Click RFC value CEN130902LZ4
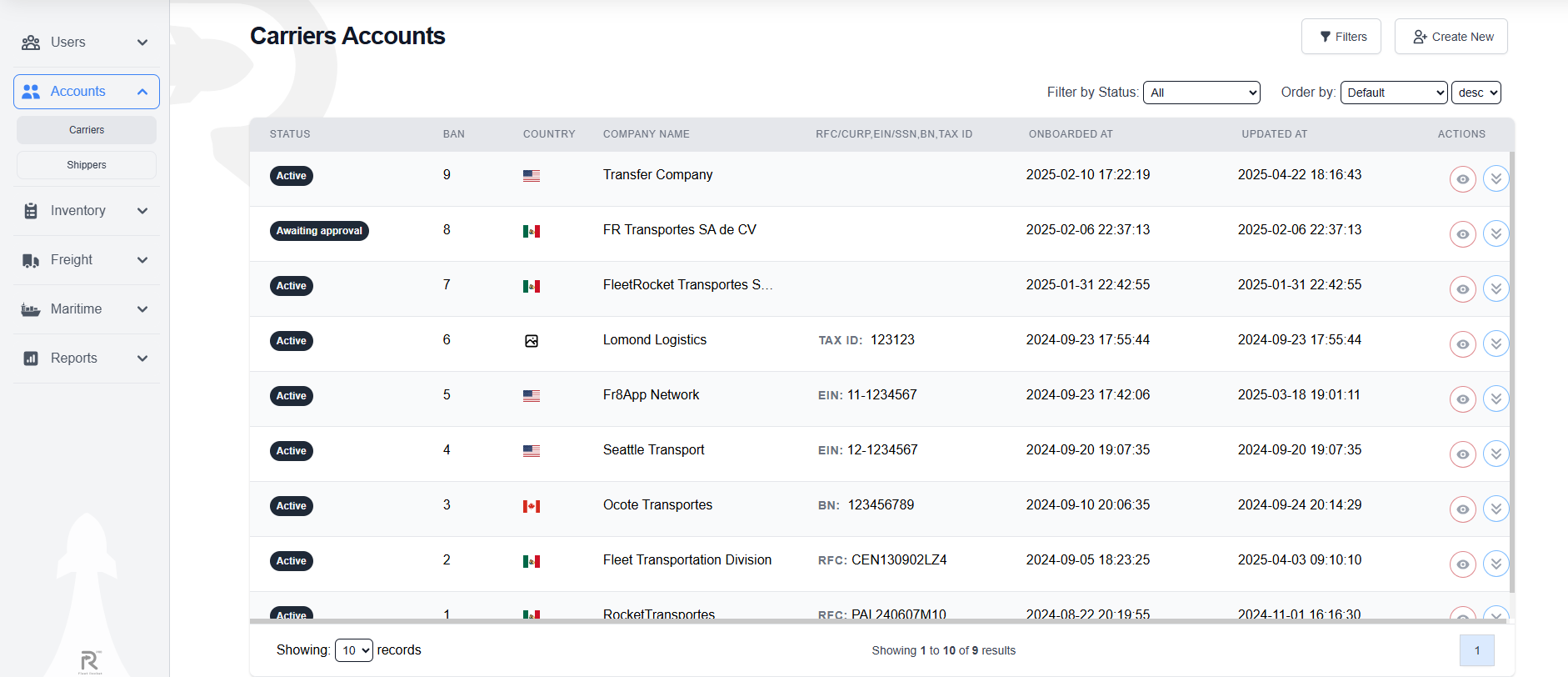Viewport: 1568px width, 677px height. tap(899, 560)
